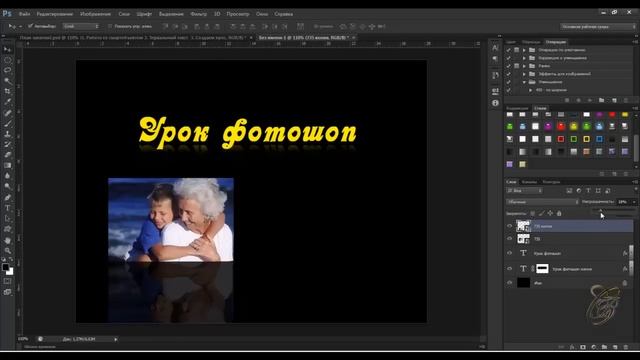Select the Lasso tool

7,70
